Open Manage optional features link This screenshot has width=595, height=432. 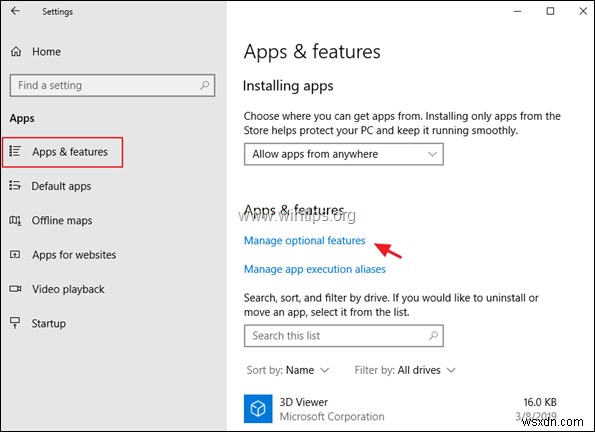point(304,241)
